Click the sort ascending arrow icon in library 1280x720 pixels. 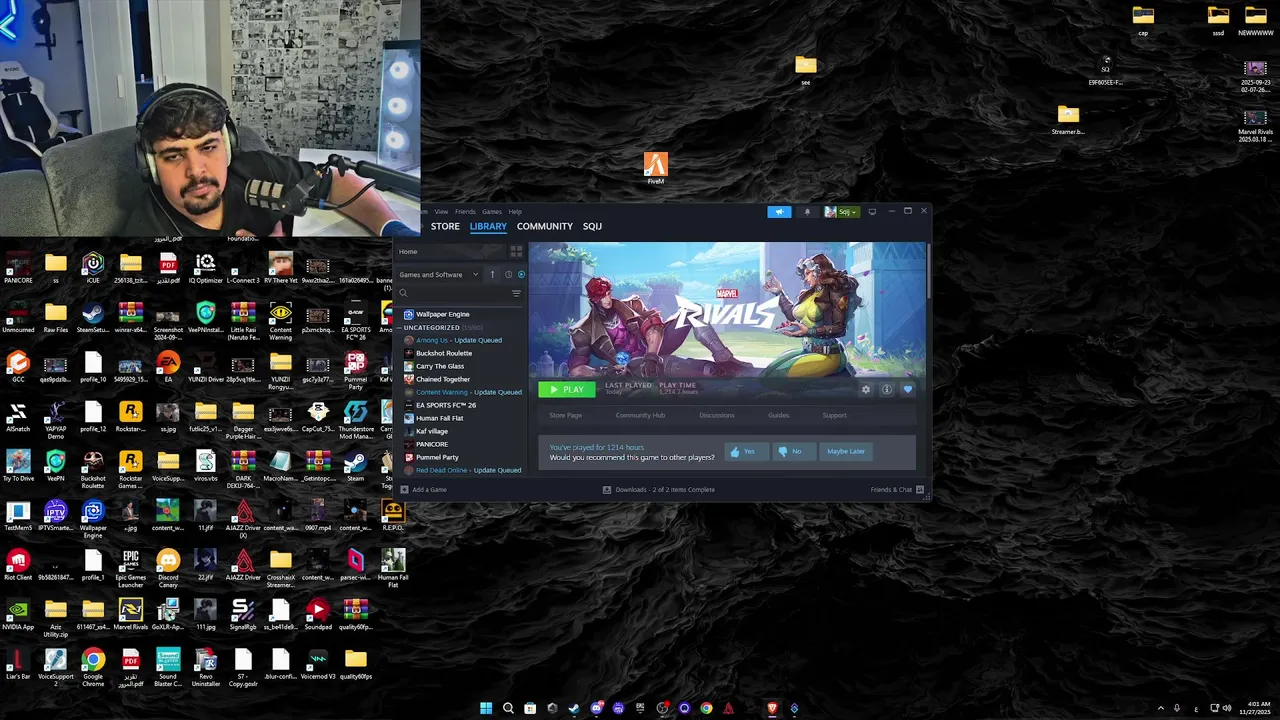click(492, 274)
